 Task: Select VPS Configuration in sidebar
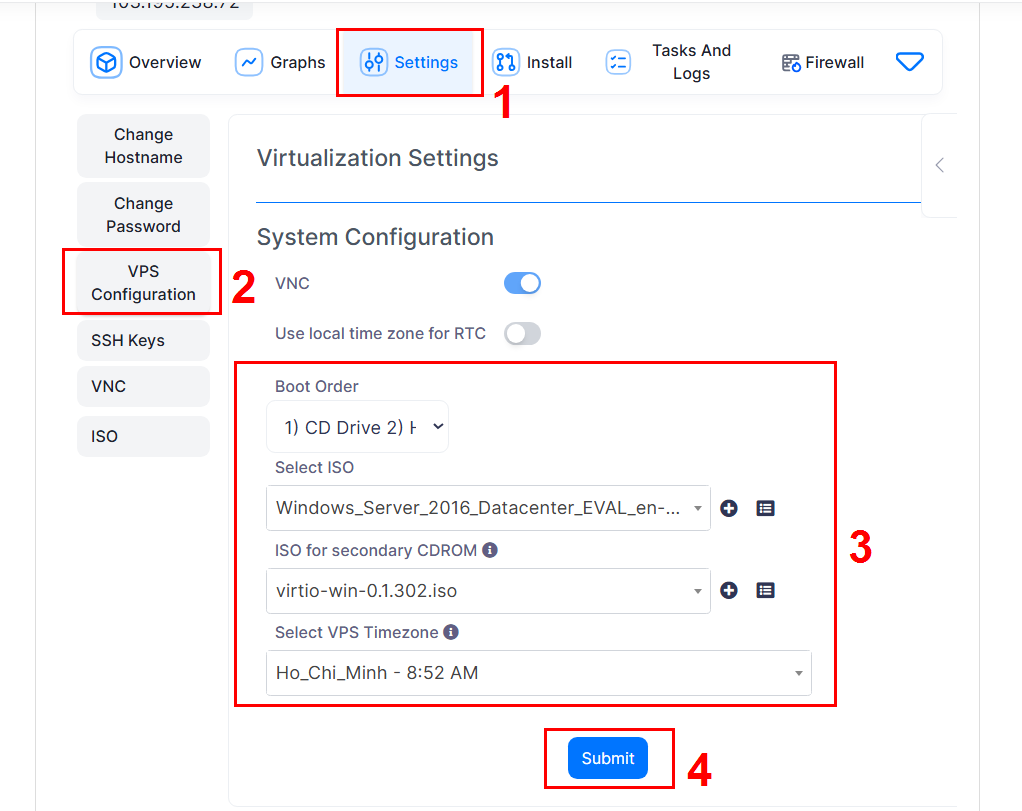coord(143,283)
